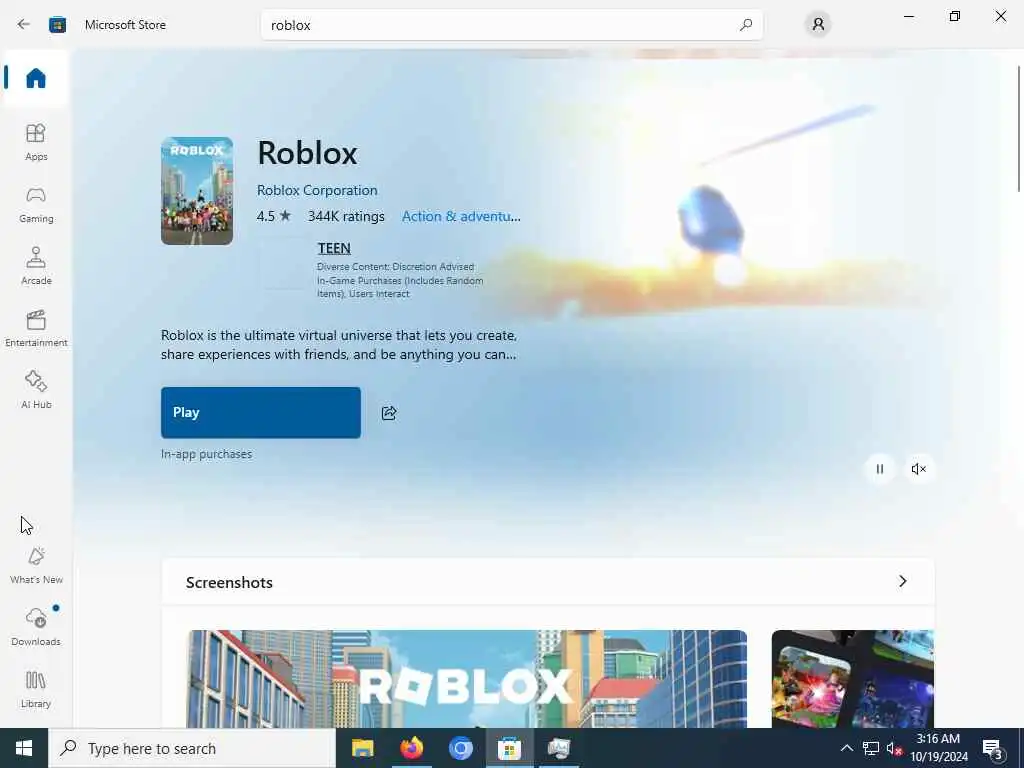Click the taskbar clock showing 3:16 AM
The height and width of the screenshot is (768, 1024).
pyautogui.click(x=938, y=748)
